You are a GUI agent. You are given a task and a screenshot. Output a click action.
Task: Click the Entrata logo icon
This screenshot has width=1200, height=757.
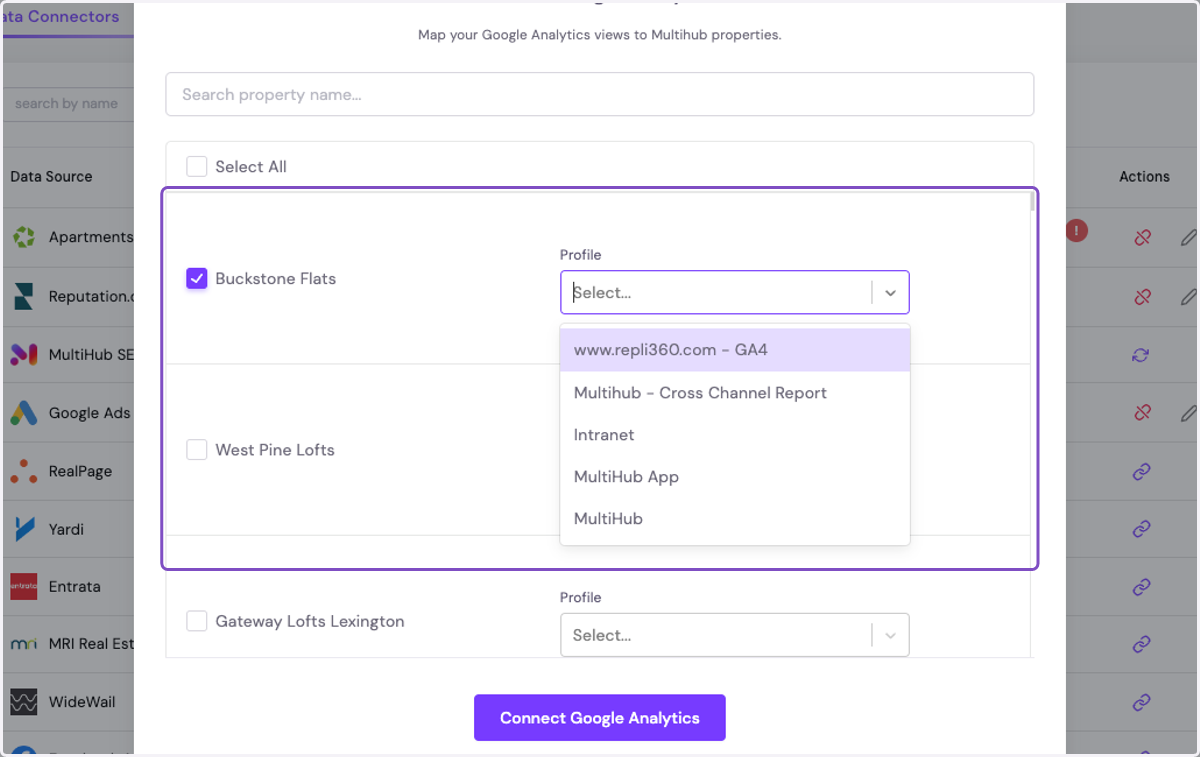(23, 586)
